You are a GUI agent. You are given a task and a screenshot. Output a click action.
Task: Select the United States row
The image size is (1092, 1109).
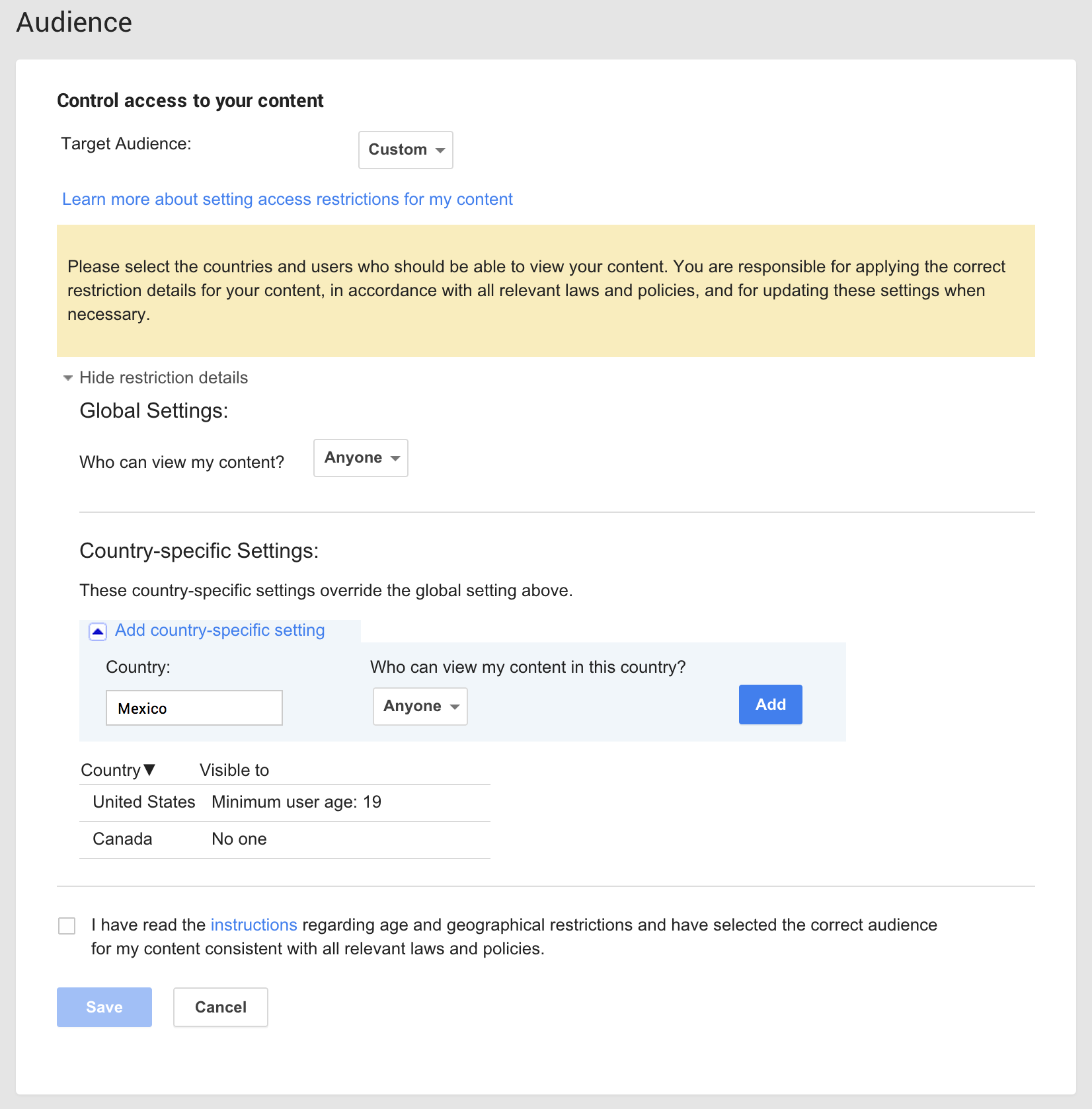(x=144, y=802)
